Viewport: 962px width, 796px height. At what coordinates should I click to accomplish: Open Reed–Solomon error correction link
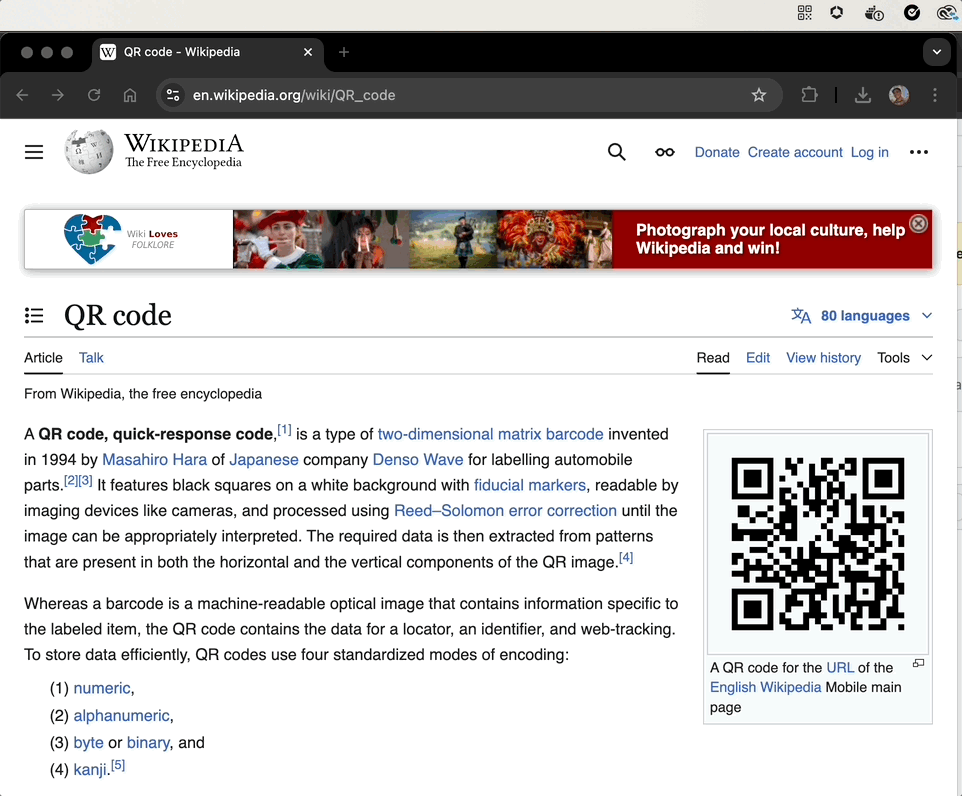pos(505,511)
